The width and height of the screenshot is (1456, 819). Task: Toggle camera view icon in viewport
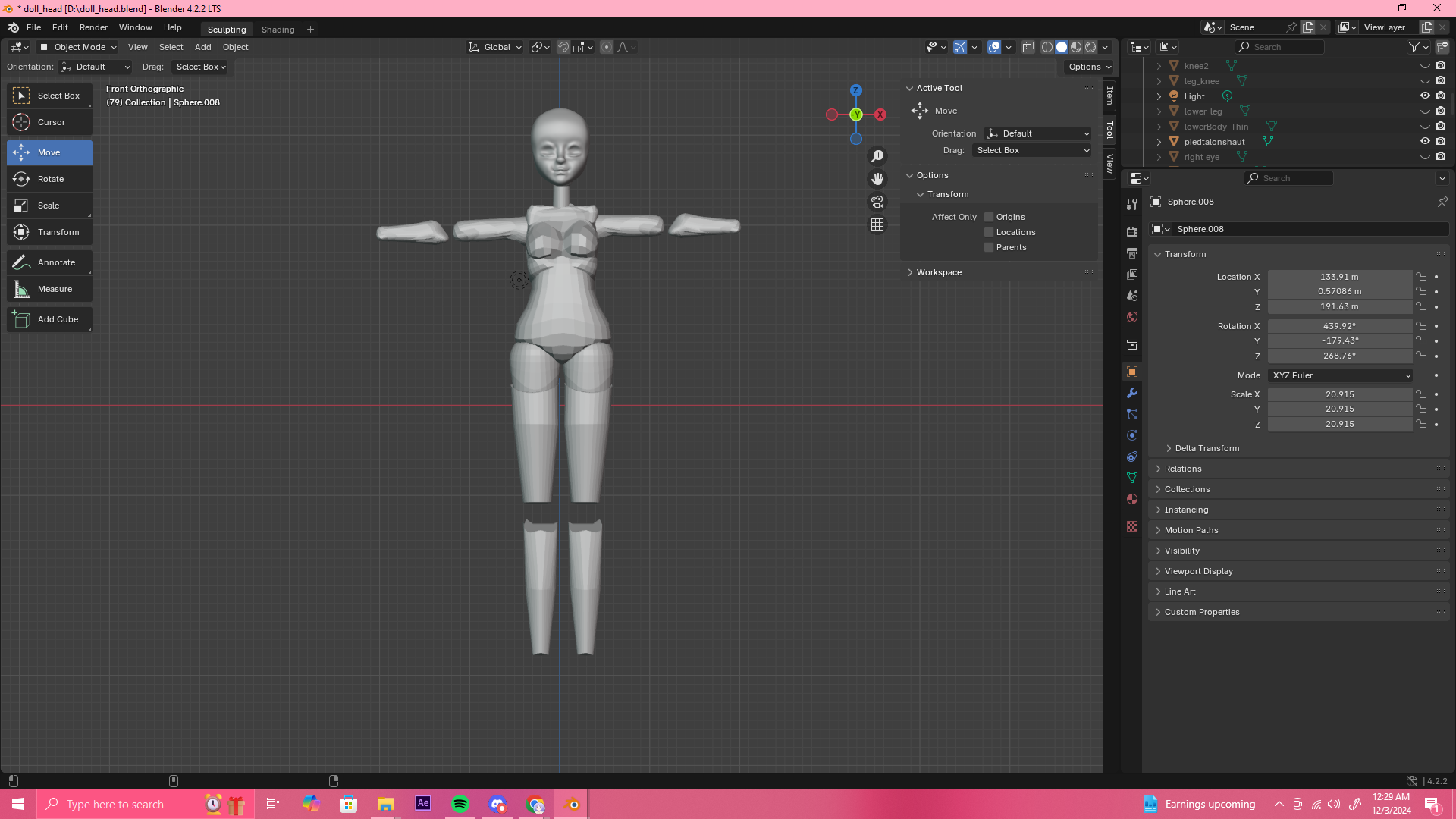point(877,202)
